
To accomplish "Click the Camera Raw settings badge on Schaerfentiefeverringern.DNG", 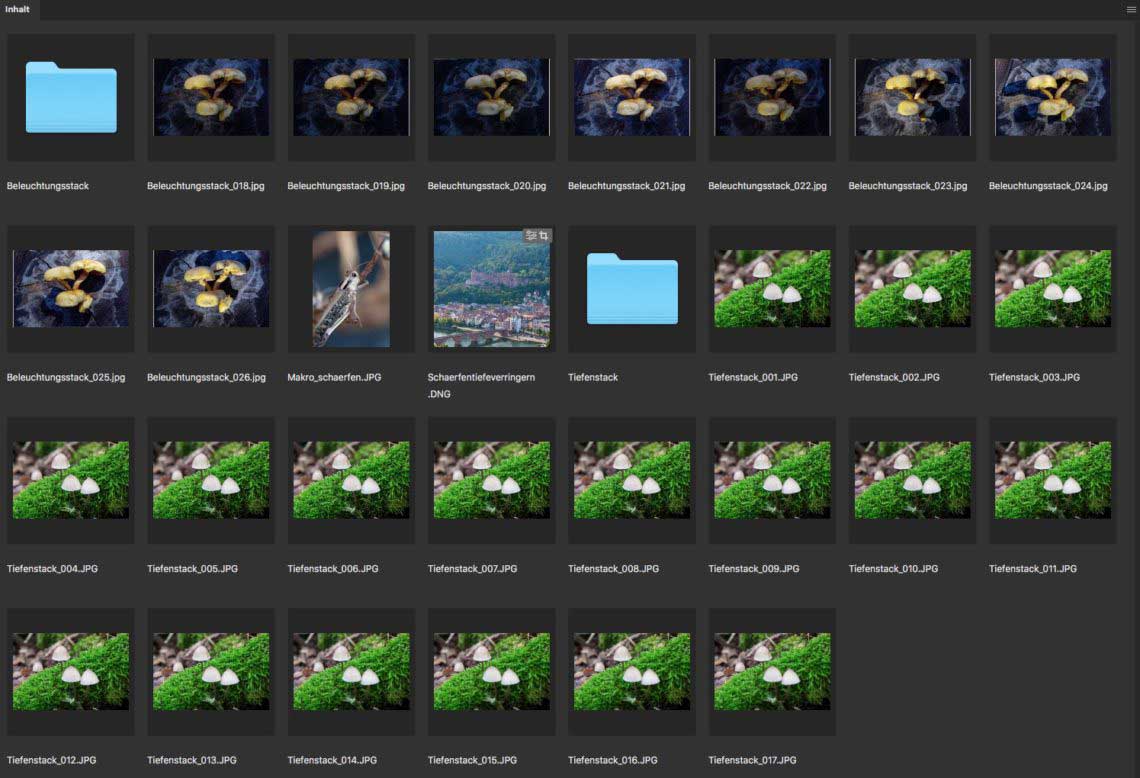I will pos(531,236).
